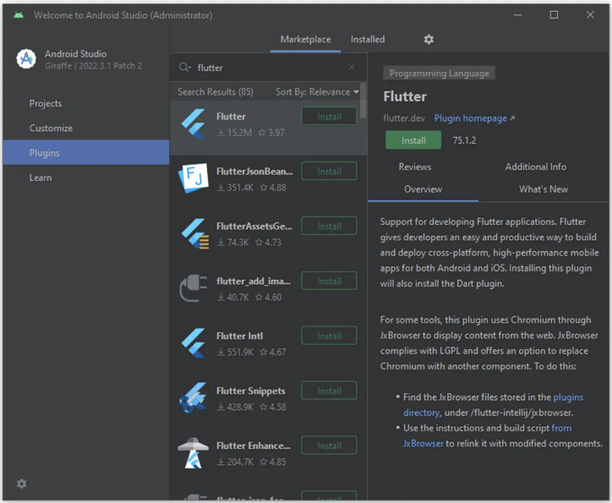612x503 pixels.
Task: Select the Flutter Snippets plugin icon
Action: coord(193,398)
